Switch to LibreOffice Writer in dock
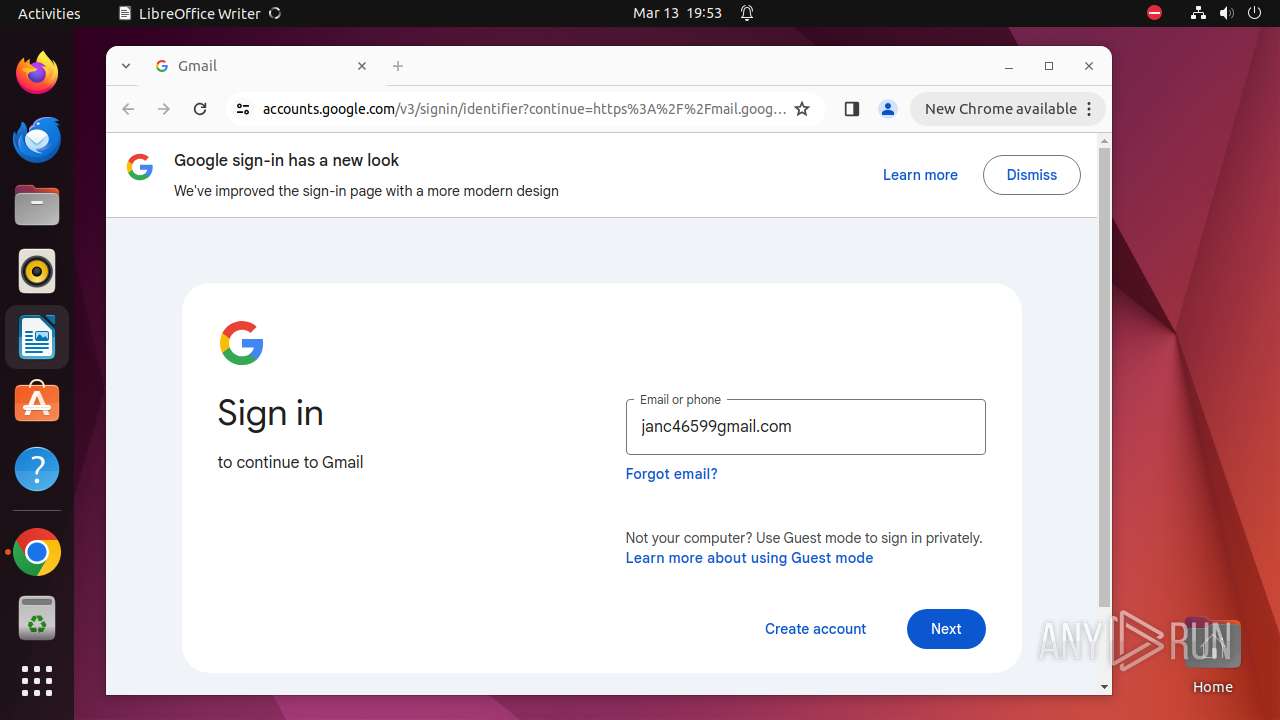This screenshot has width=1280, height=720. coord(37,337)
